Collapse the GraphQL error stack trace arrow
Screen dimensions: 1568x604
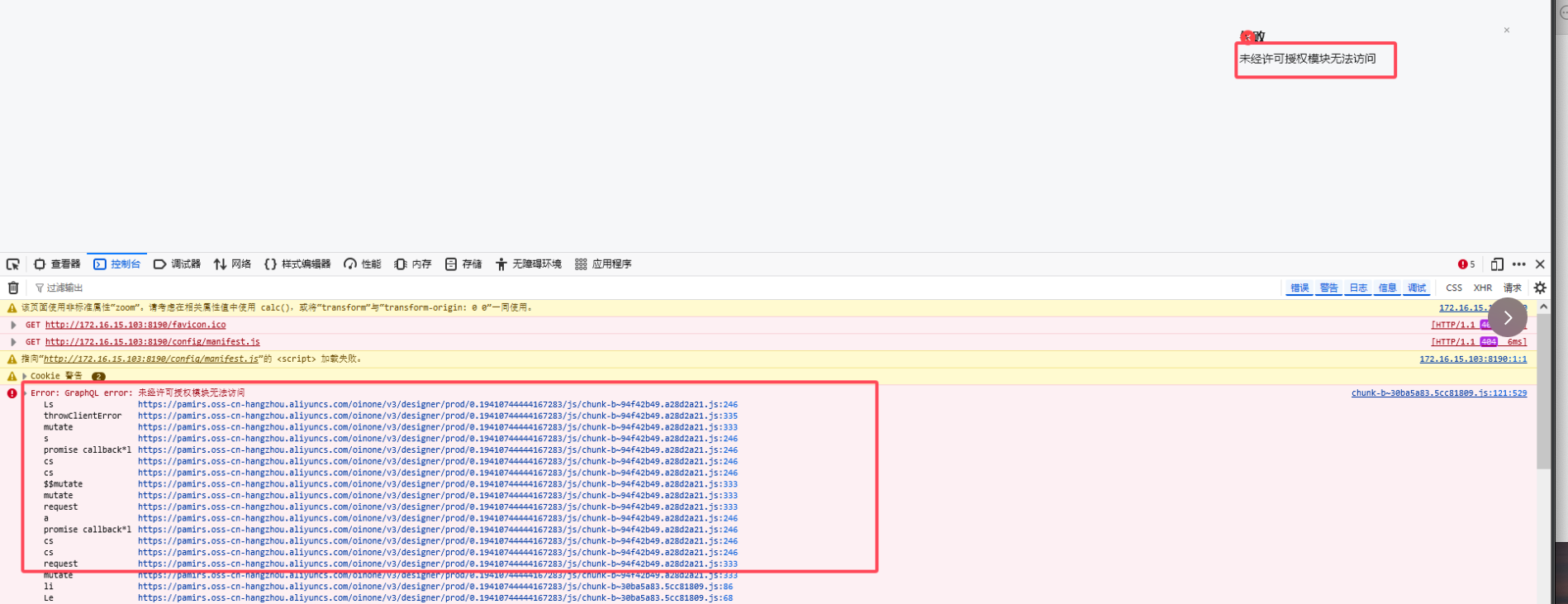click(x=25, y=393)
